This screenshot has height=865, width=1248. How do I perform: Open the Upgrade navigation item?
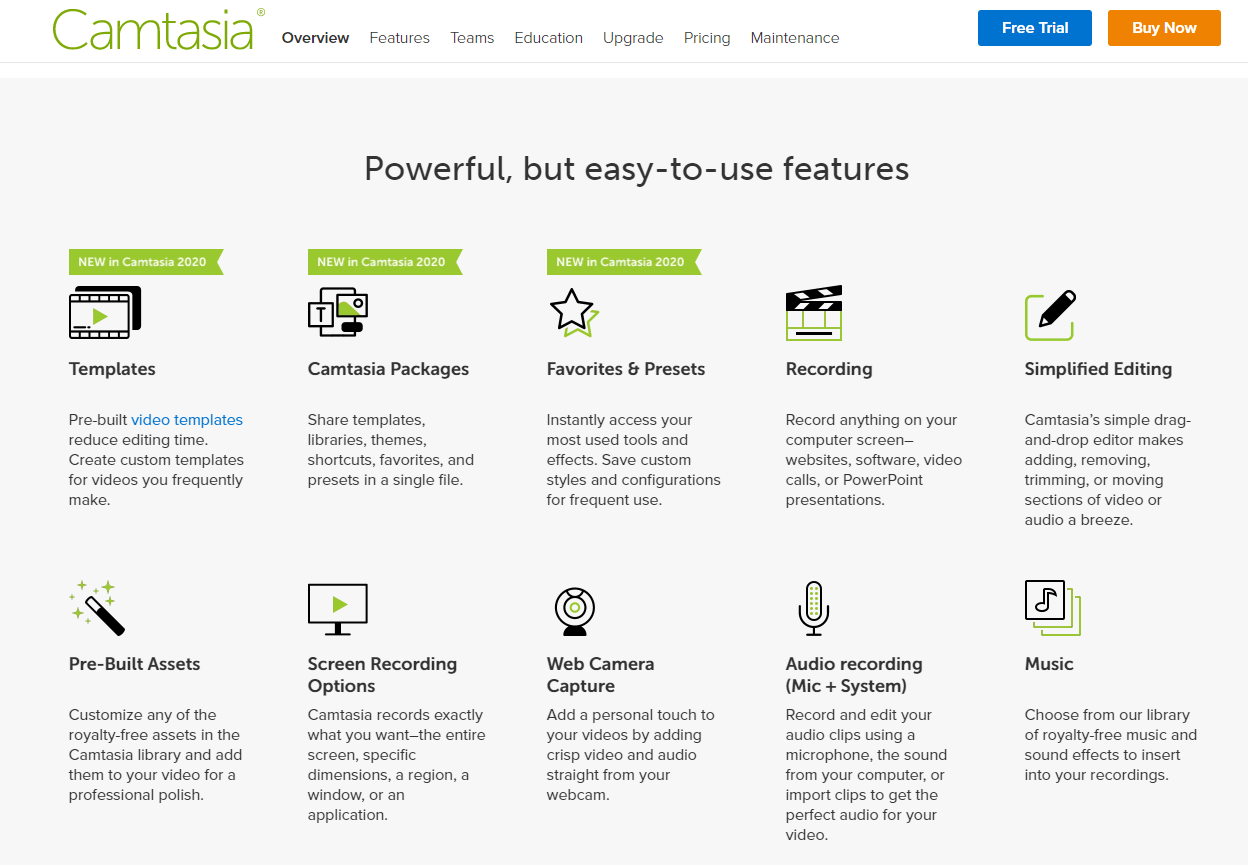coord(633,38)
